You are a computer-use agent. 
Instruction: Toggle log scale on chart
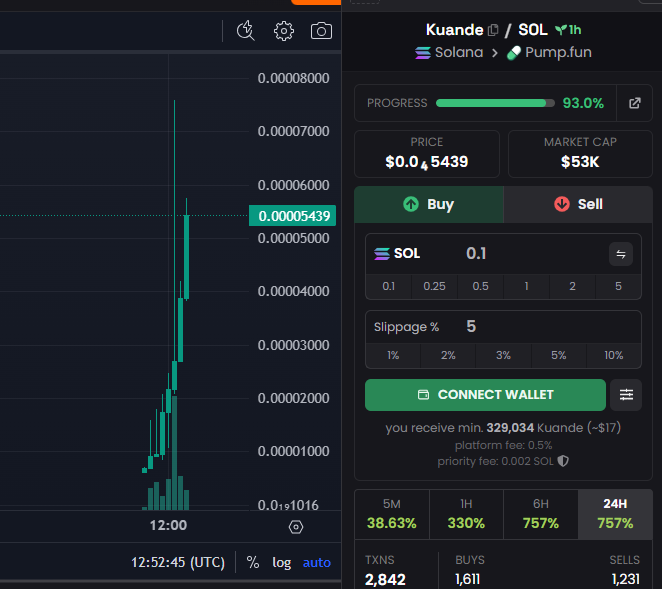282,562
